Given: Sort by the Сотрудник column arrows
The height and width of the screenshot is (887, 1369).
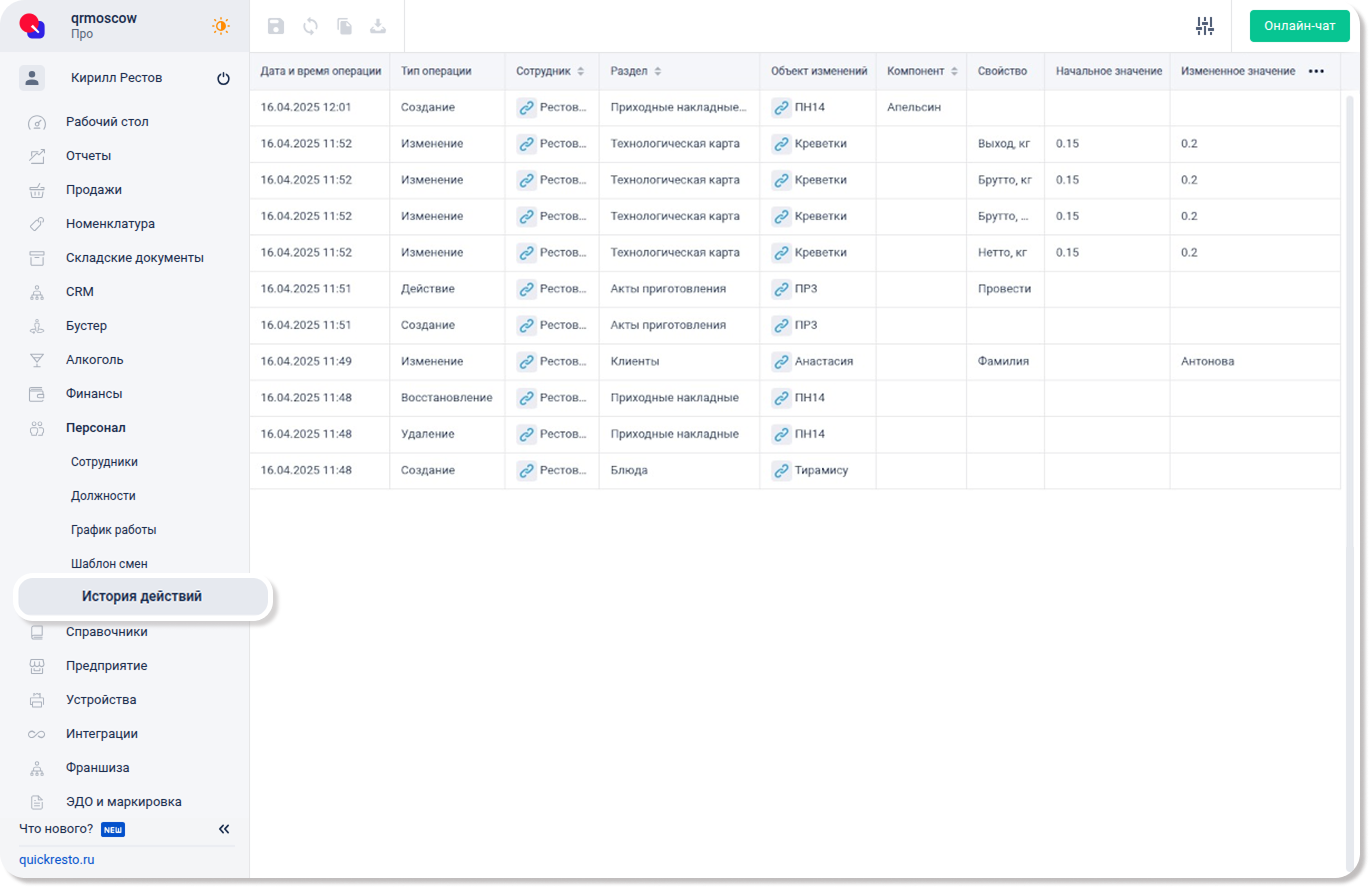Looking at the screenshot, I should tap(581, 72).
